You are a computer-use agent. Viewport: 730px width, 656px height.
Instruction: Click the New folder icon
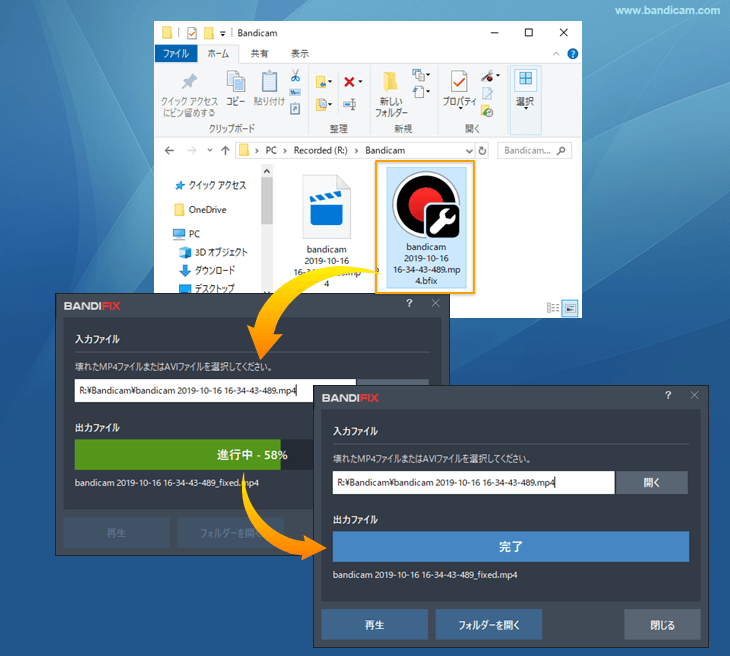pyautogui.click(x=391, y=81)
